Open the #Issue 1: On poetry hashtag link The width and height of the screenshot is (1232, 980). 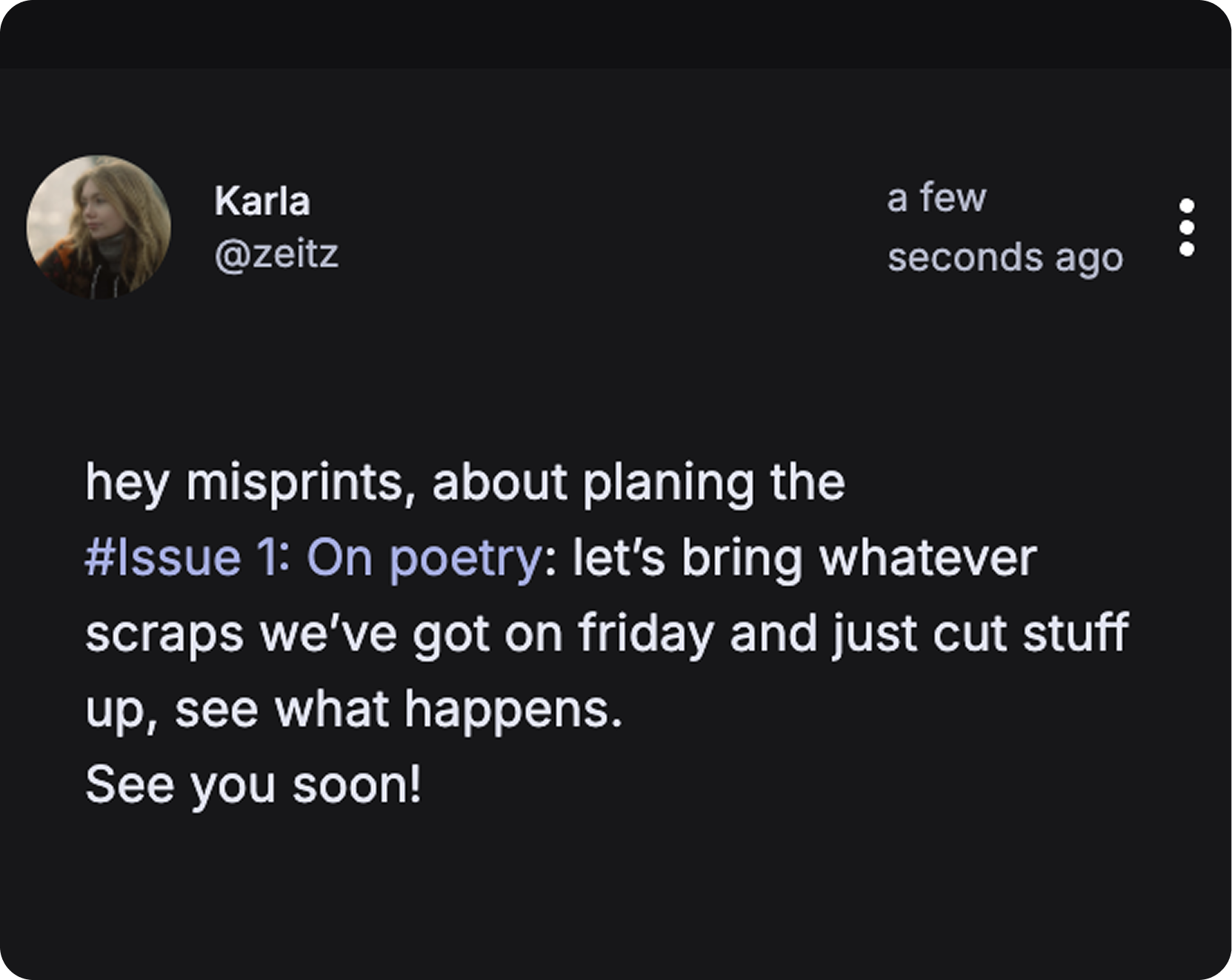pyautogui.click(x=313, y=558)
